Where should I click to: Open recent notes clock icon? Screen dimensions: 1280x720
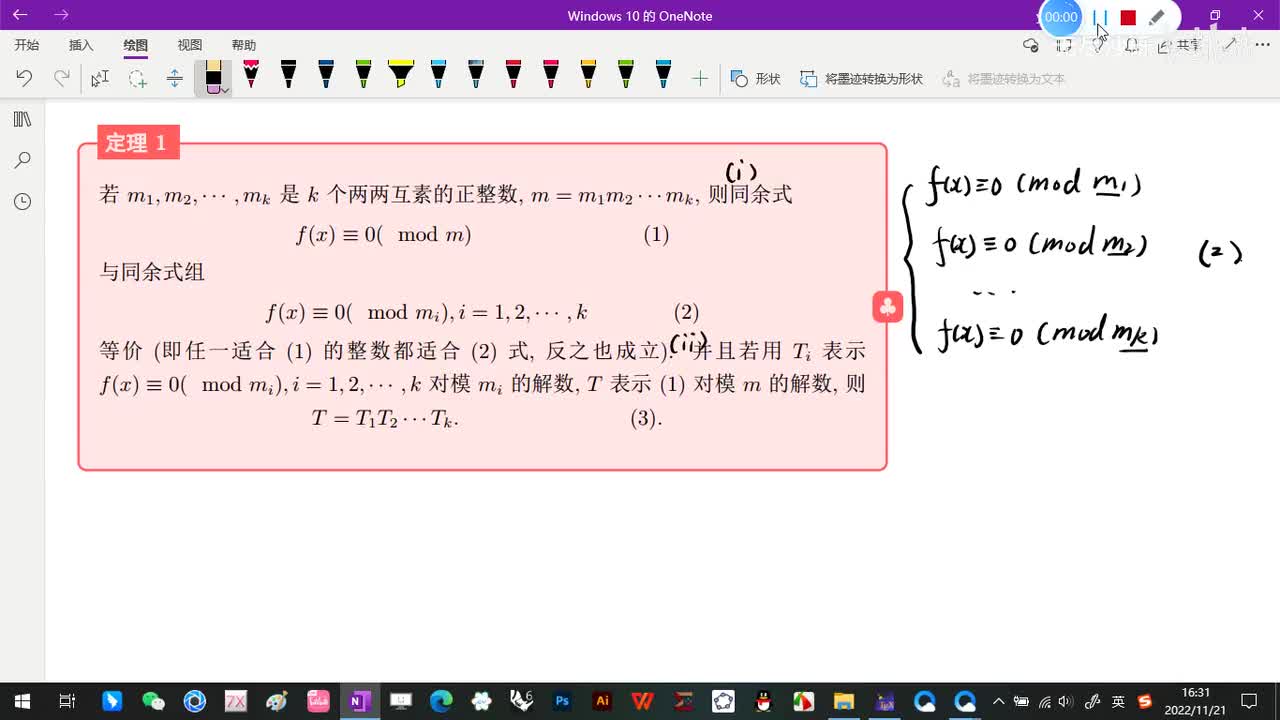pos(23,201)
